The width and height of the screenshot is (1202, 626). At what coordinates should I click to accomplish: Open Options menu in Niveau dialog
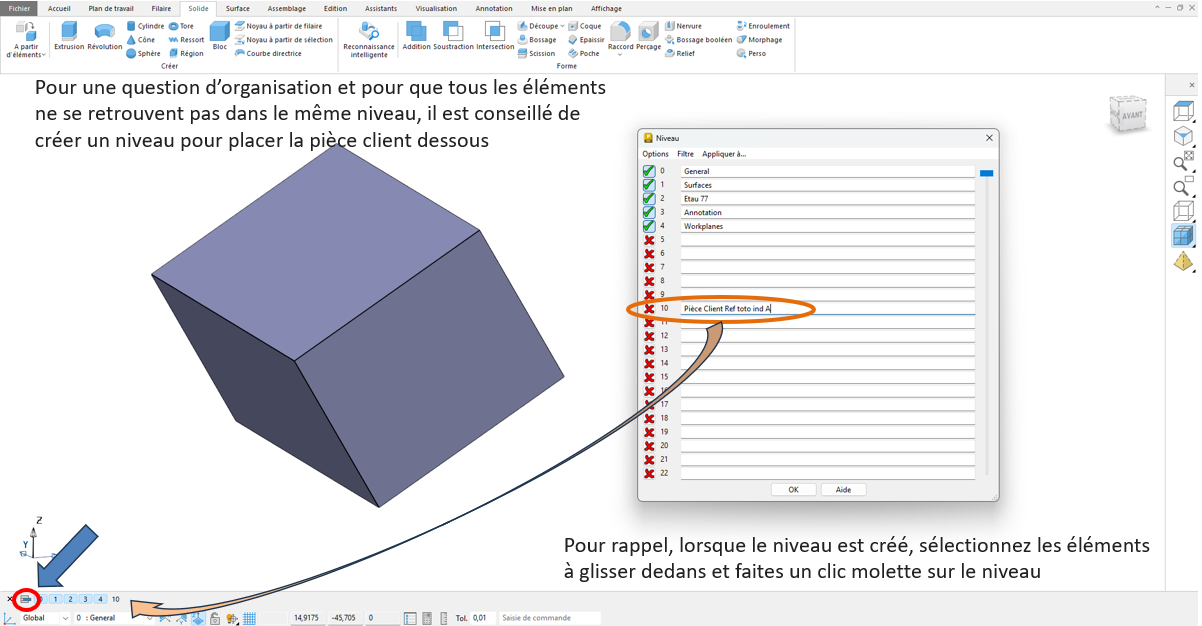(655, 154)
